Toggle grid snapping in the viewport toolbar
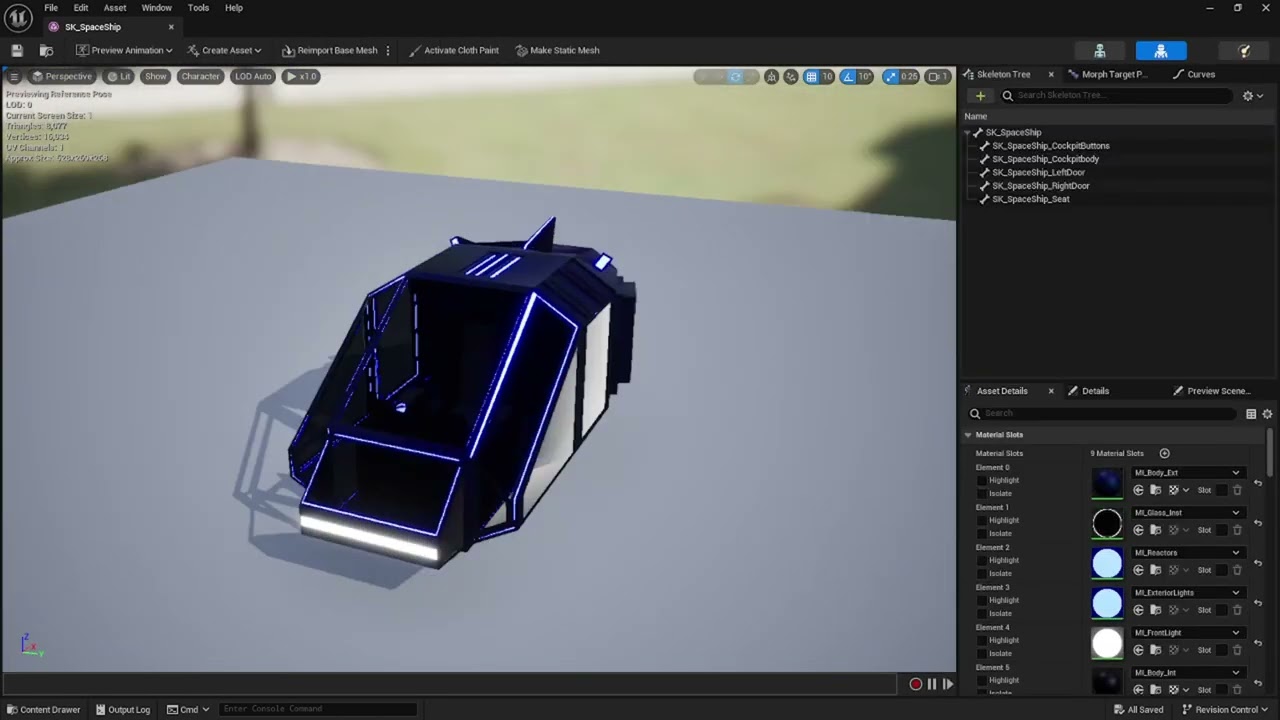The image size is (1280, 720). [x=812, y=76]
